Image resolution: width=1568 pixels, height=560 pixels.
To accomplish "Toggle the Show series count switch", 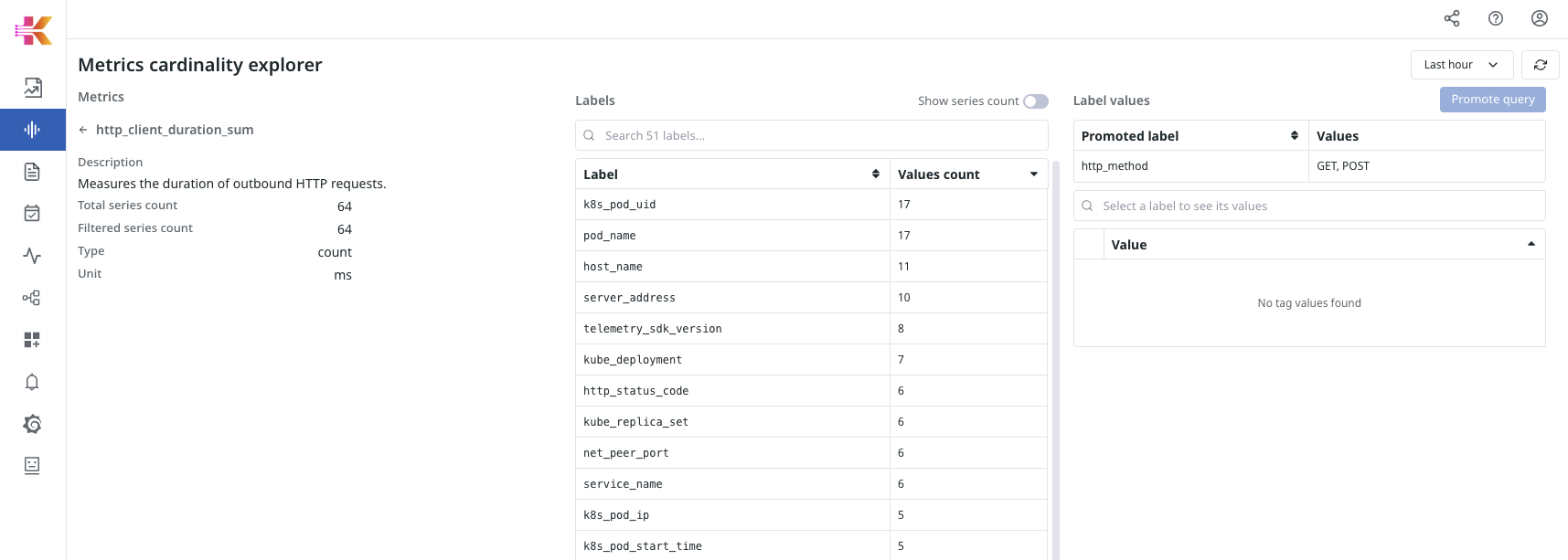I will point(1035,101).
